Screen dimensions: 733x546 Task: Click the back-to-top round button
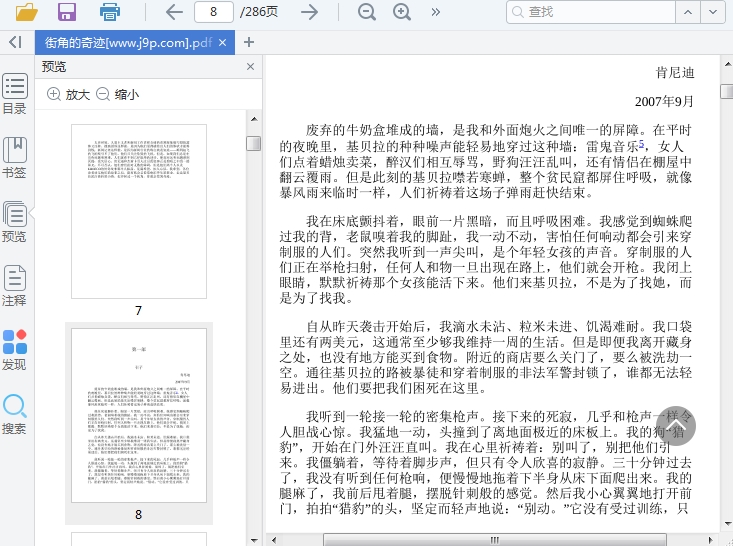click(x=676, y=426)
